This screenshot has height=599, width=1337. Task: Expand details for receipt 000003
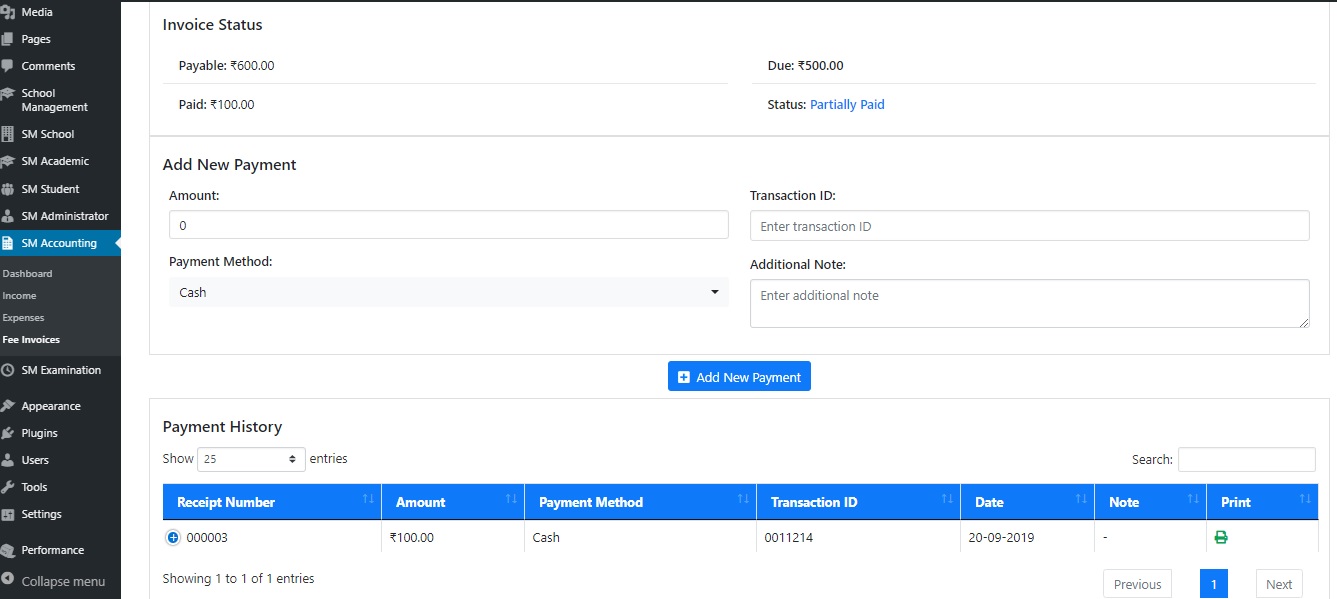coord(173,537)
